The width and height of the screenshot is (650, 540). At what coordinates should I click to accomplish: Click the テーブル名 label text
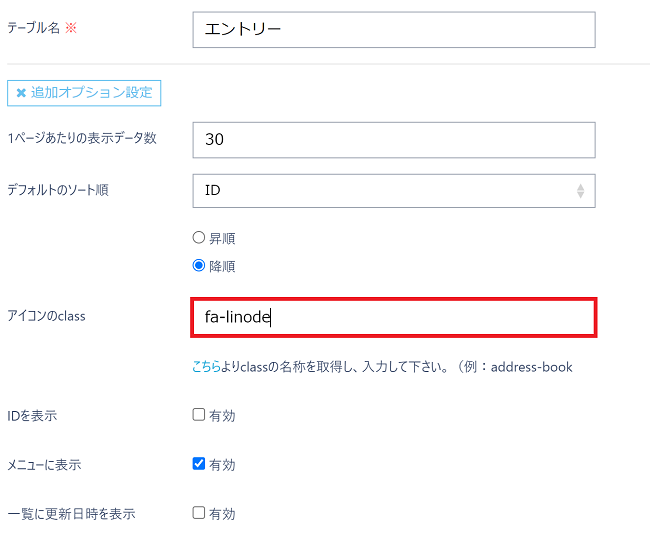33,29
